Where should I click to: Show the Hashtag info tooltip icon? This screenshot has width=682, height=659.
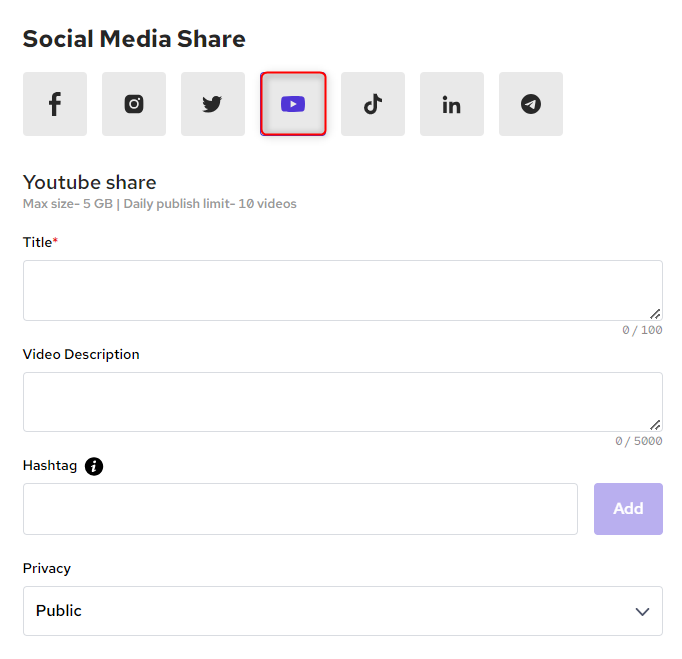[94, 466]
